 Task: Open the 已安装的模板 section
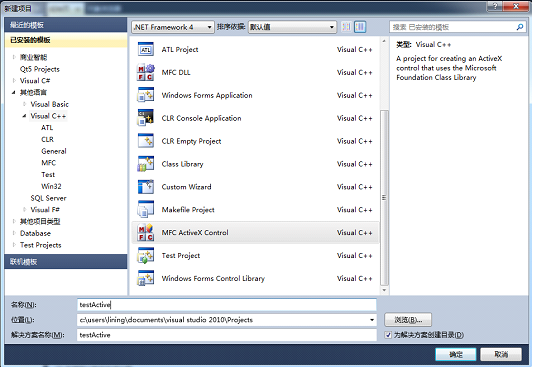pos(66,40)
